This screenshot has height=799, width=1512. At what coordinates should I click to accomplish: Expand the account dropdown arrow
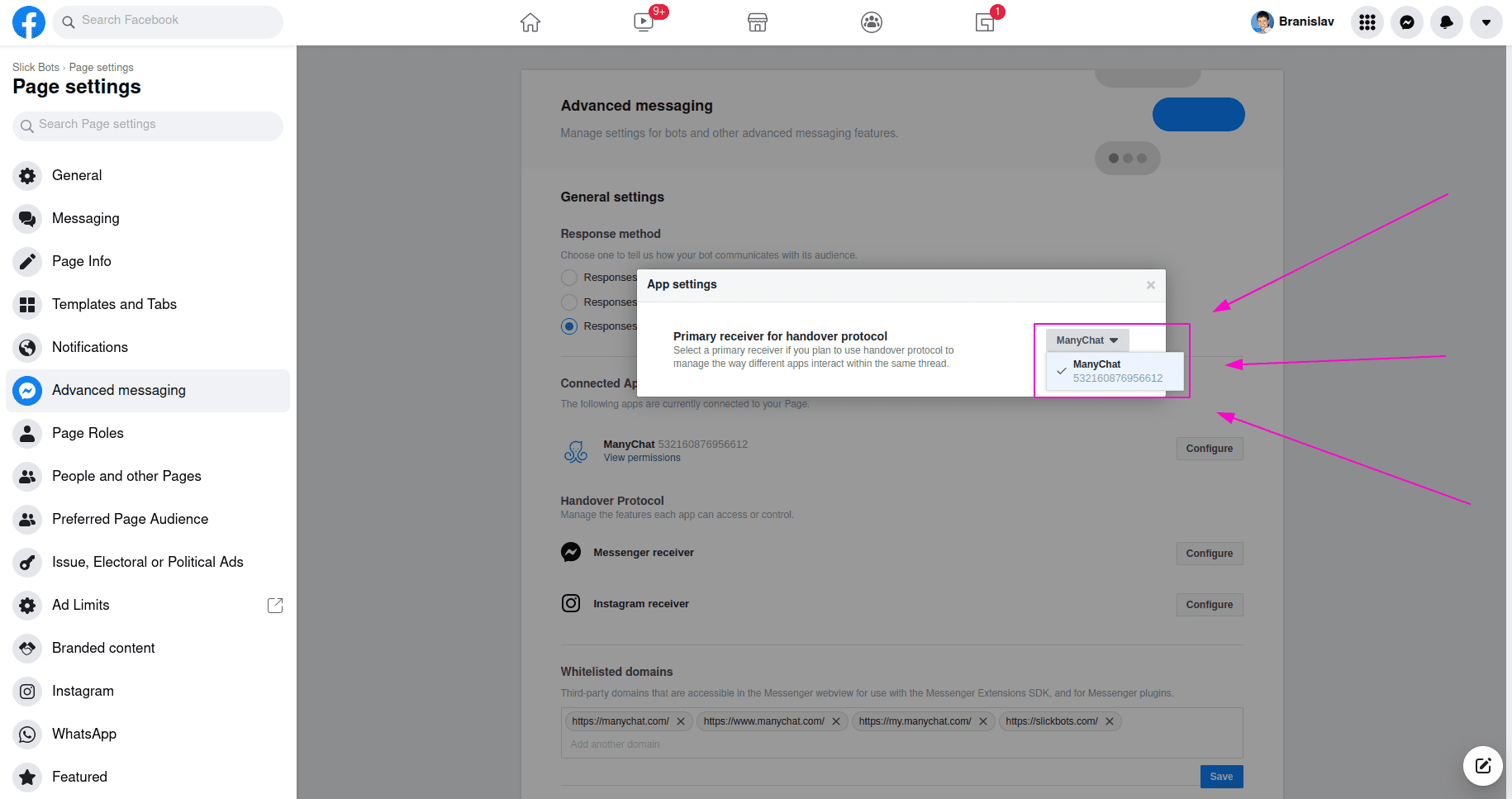pos(1486,22)
